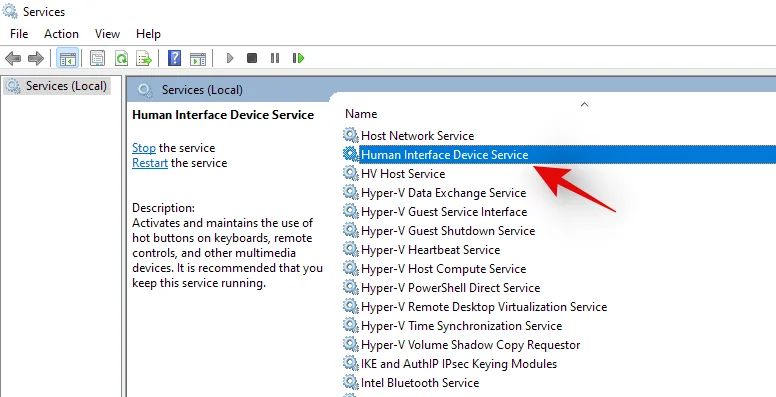
Task: Click gear icon beside Hyper-V Volume Shadow Copy
Action: pos(350,344)
